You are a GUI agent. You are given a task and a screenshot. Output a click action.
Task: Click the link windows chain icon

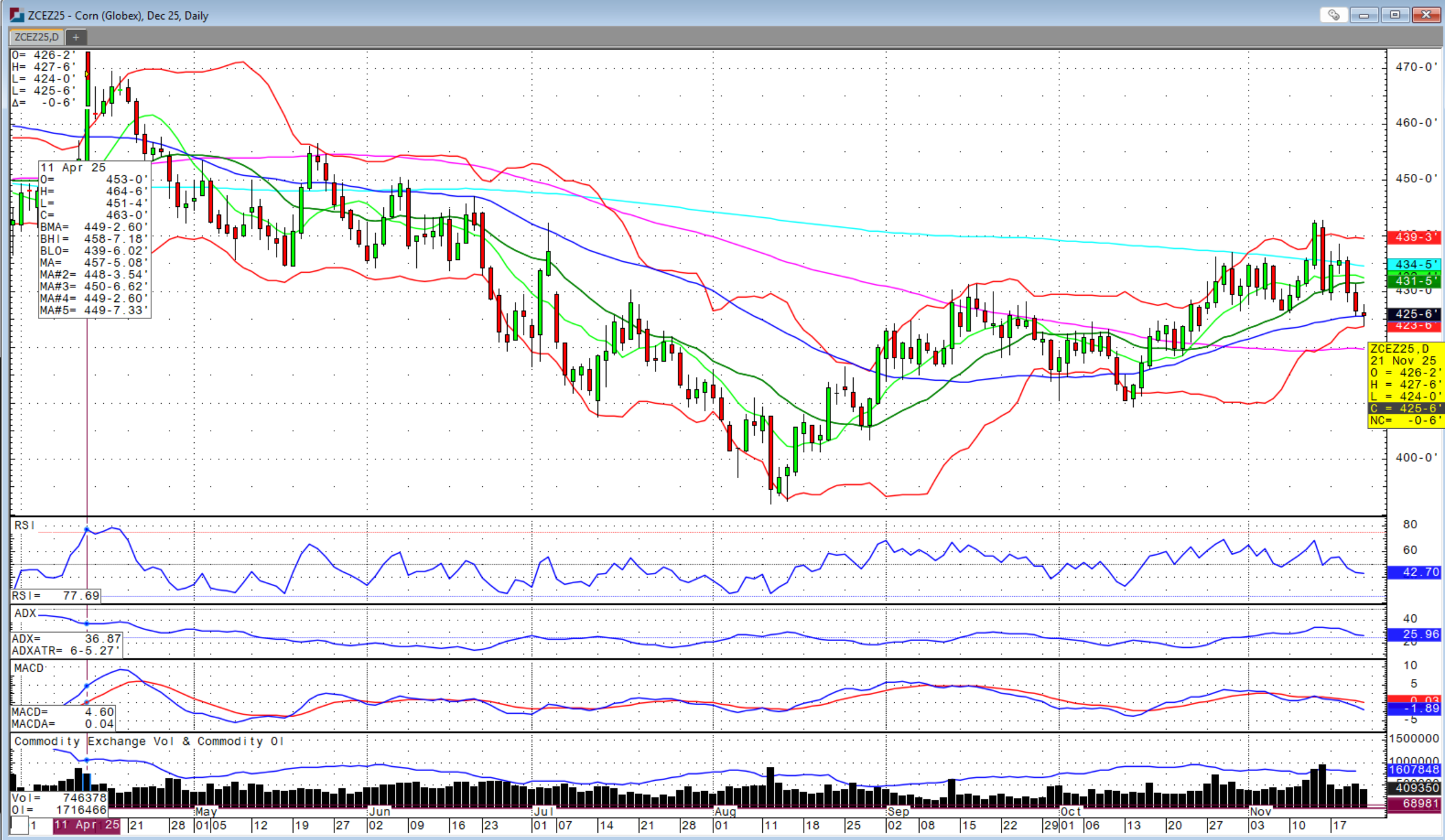1334,15
